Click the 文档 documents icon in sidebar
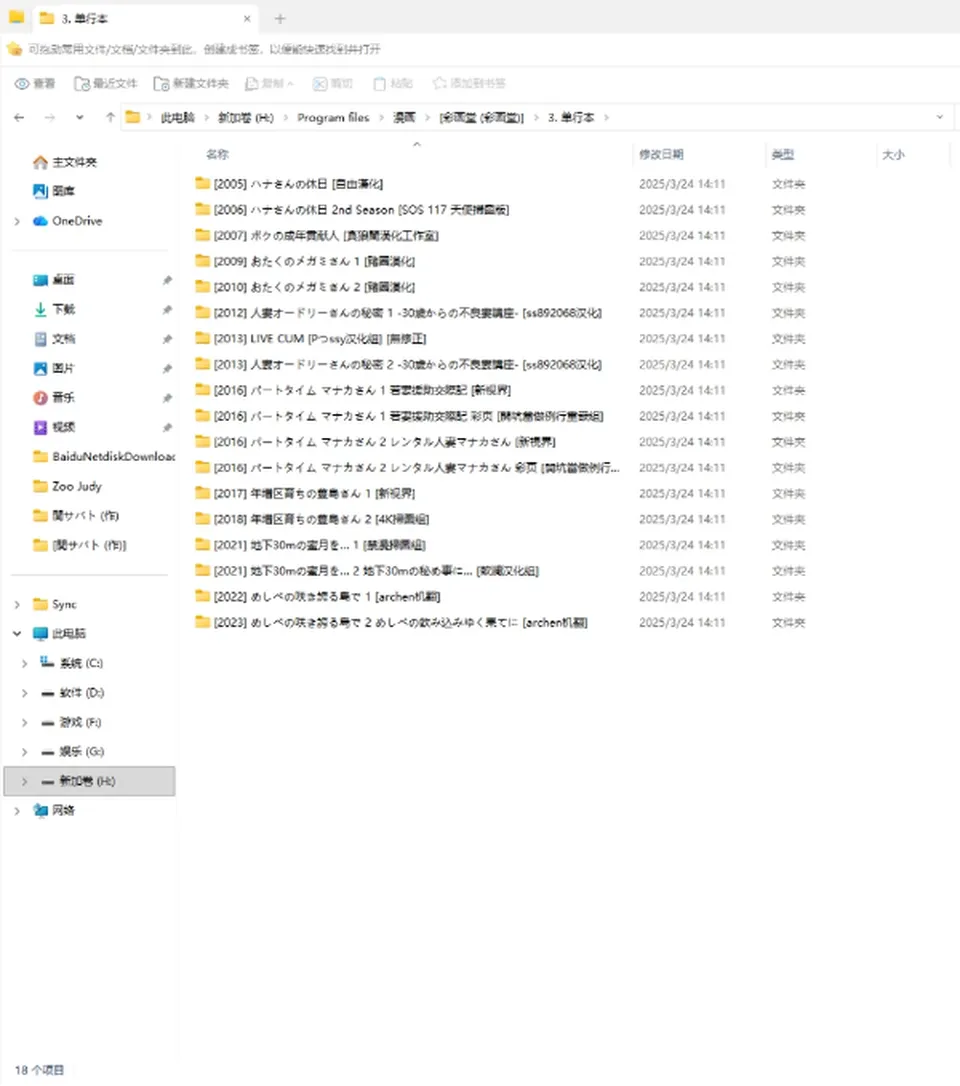Viewport: 960px width, 1086px height. 40,339
